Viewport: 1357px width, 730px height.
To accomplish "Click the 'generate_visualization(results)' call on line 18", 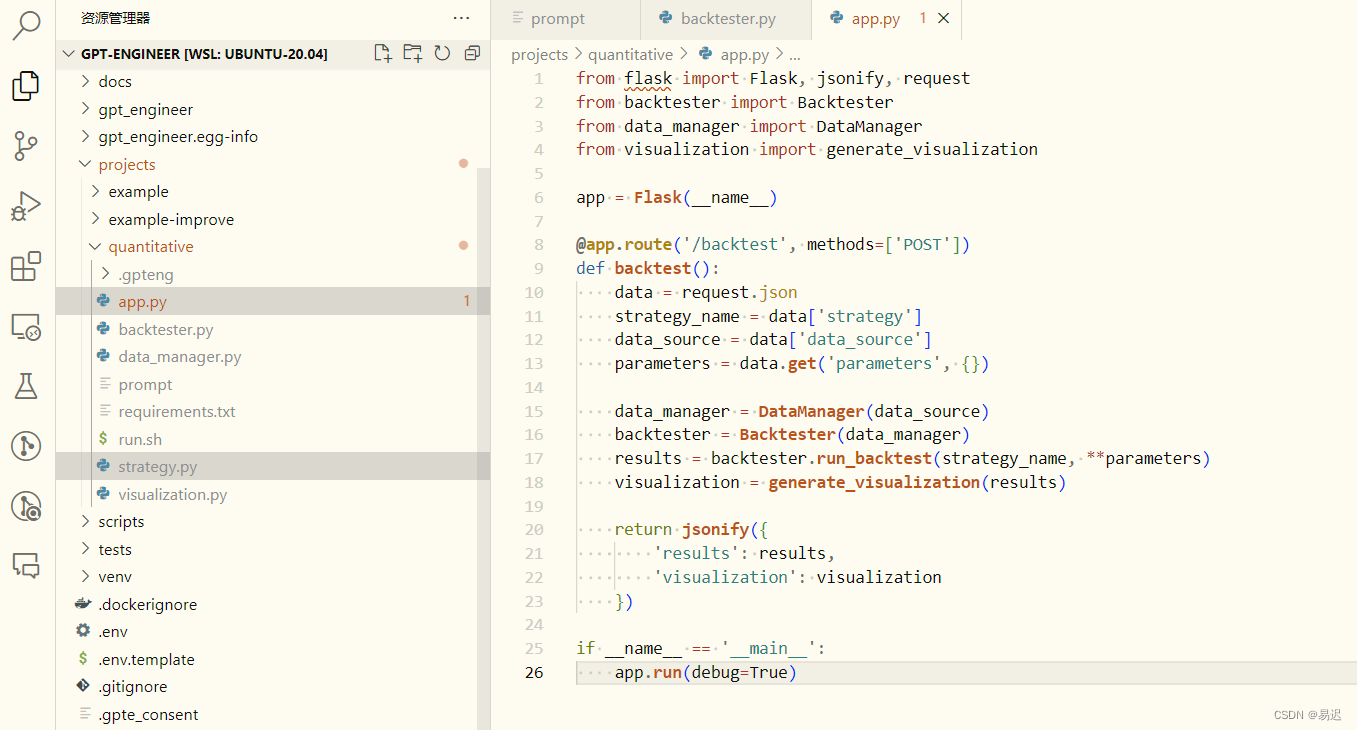I will click(x=917, y=482).
